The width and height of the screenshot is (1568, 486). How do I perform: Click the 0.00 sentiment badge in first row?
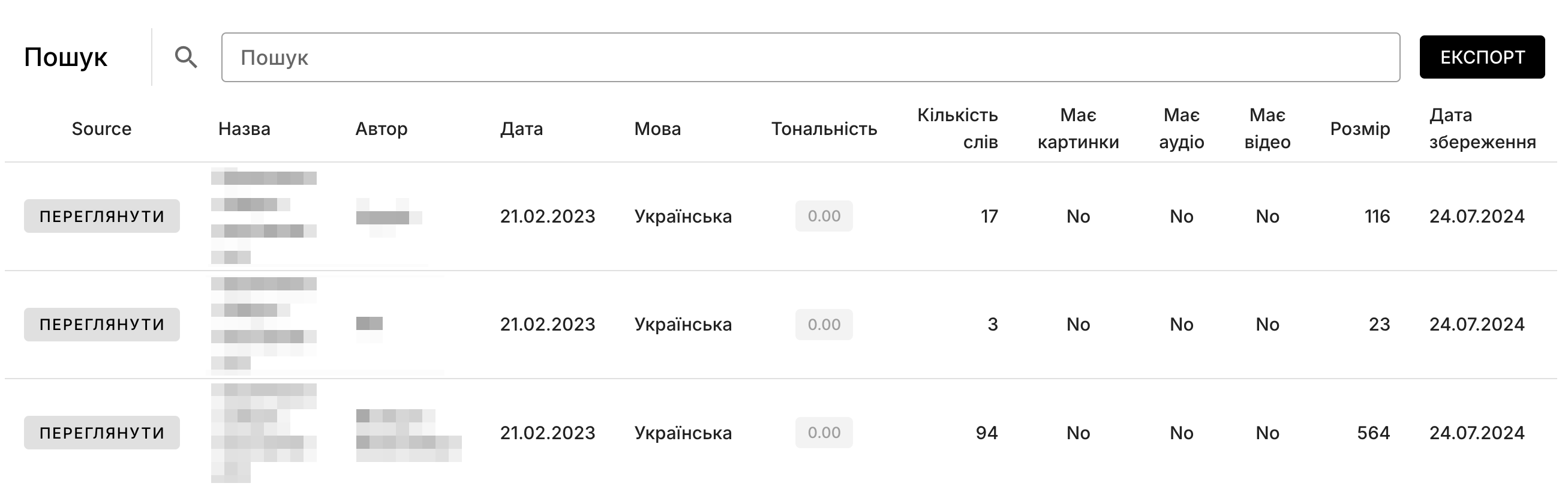(824, 216)
